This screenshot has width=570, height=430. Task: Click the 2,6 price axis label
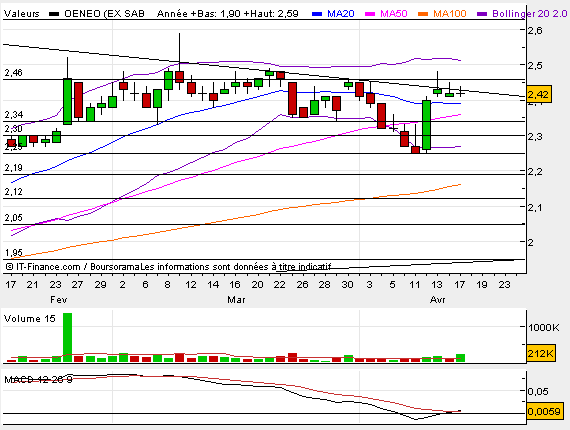tap(535, 31)
